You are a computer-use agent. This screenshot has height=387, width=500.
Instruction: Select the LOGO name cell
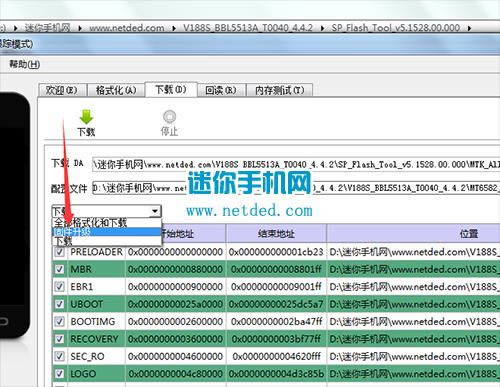pyautogui.click(x=96, y=374)
